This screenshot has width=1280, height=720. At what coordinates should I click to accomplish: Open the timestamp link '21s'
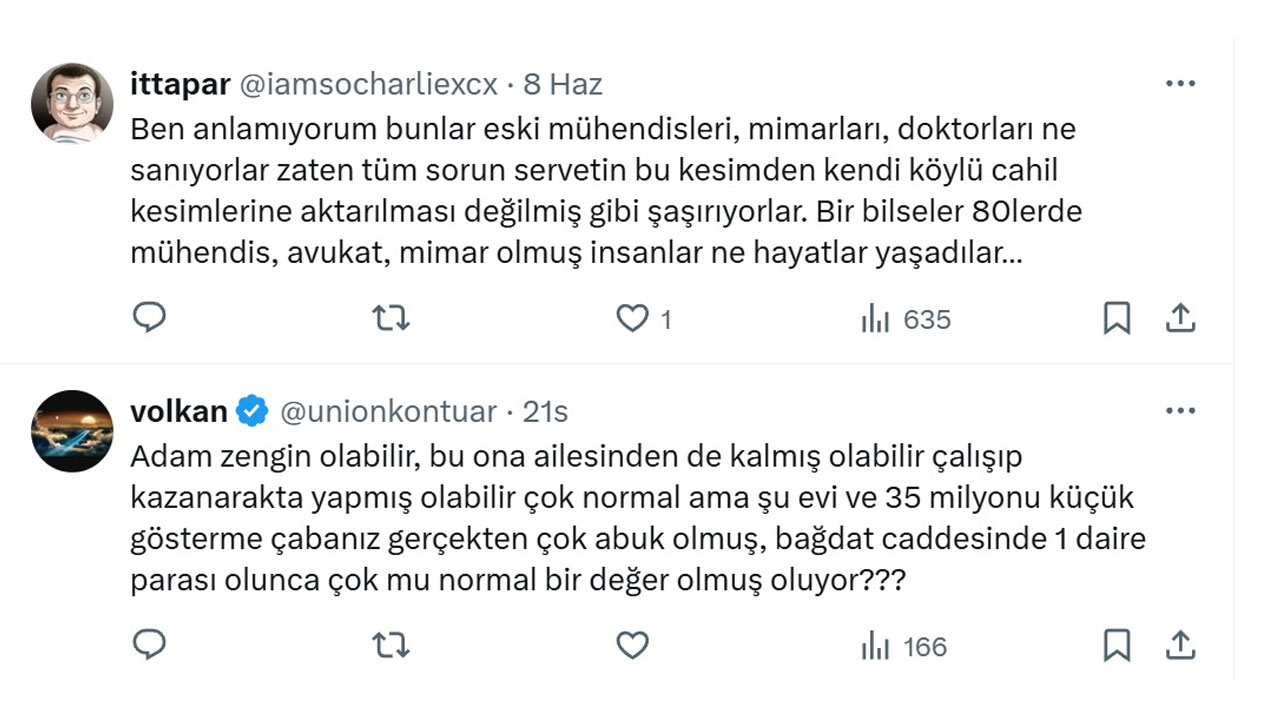(546, 410)
